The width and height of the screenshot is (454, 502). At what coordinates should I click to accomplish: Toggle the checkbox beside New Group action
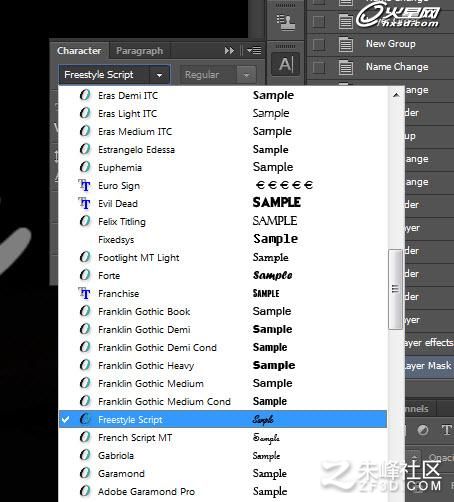pos(319,44)
